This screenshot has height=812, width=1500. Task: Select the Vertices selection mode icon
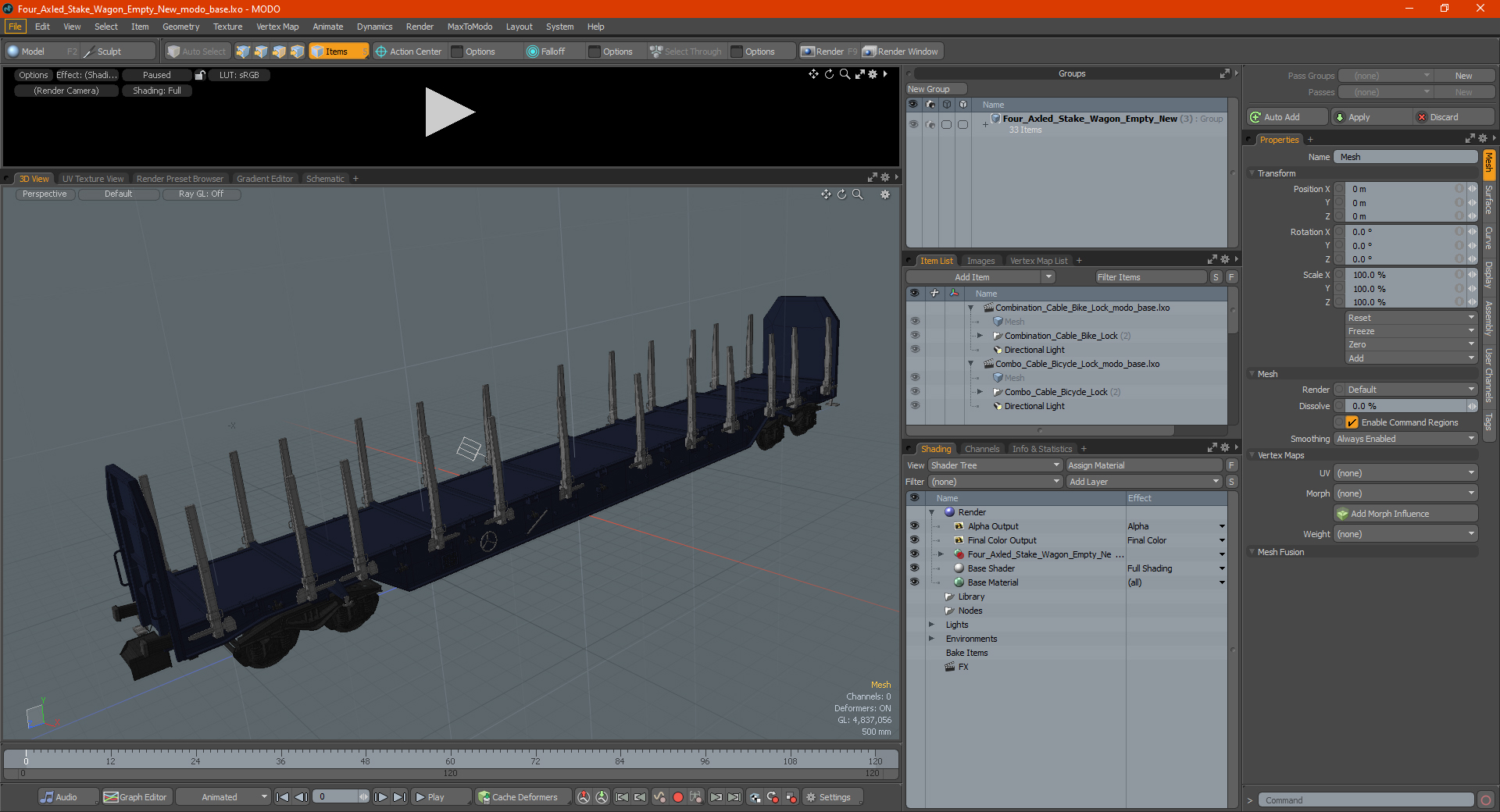243,52
